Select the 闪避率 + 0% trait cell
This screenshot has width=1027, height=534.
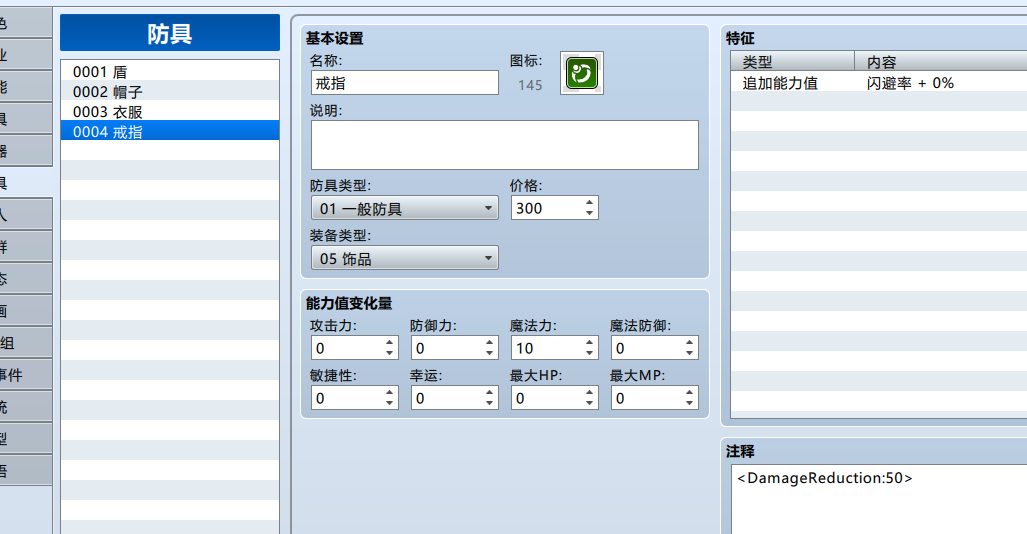click(941, 83)
